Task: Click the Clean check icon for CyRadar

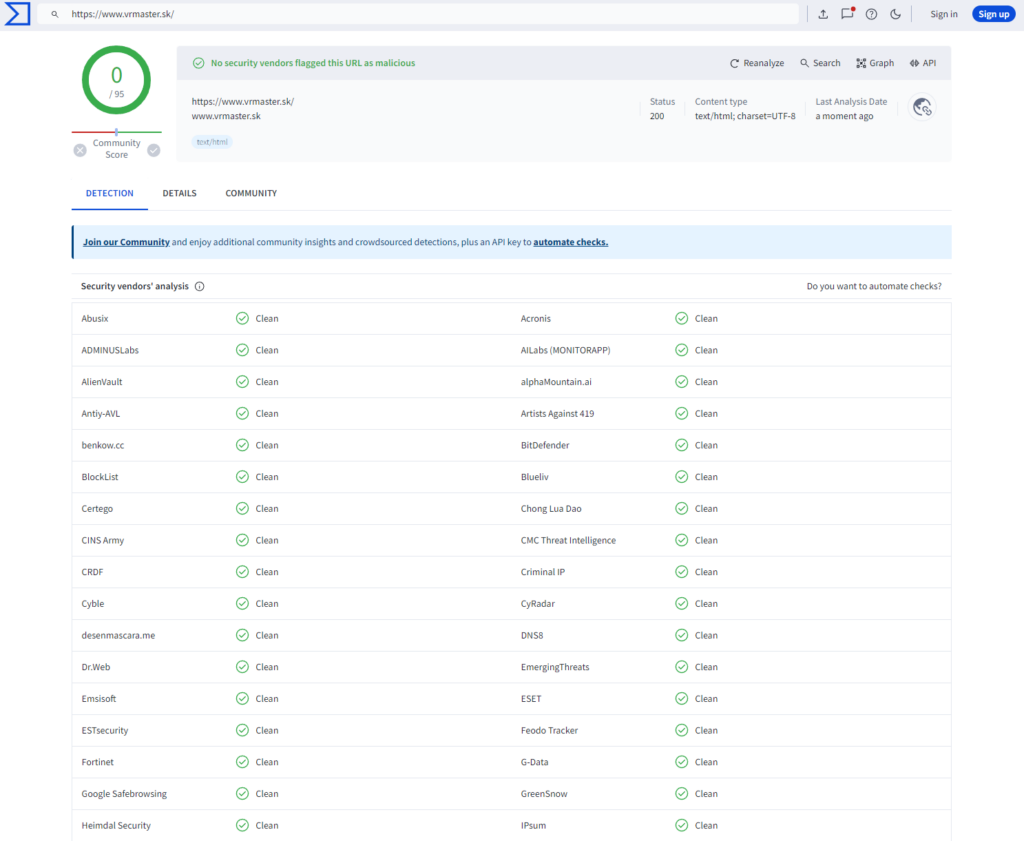Action: 682,604
